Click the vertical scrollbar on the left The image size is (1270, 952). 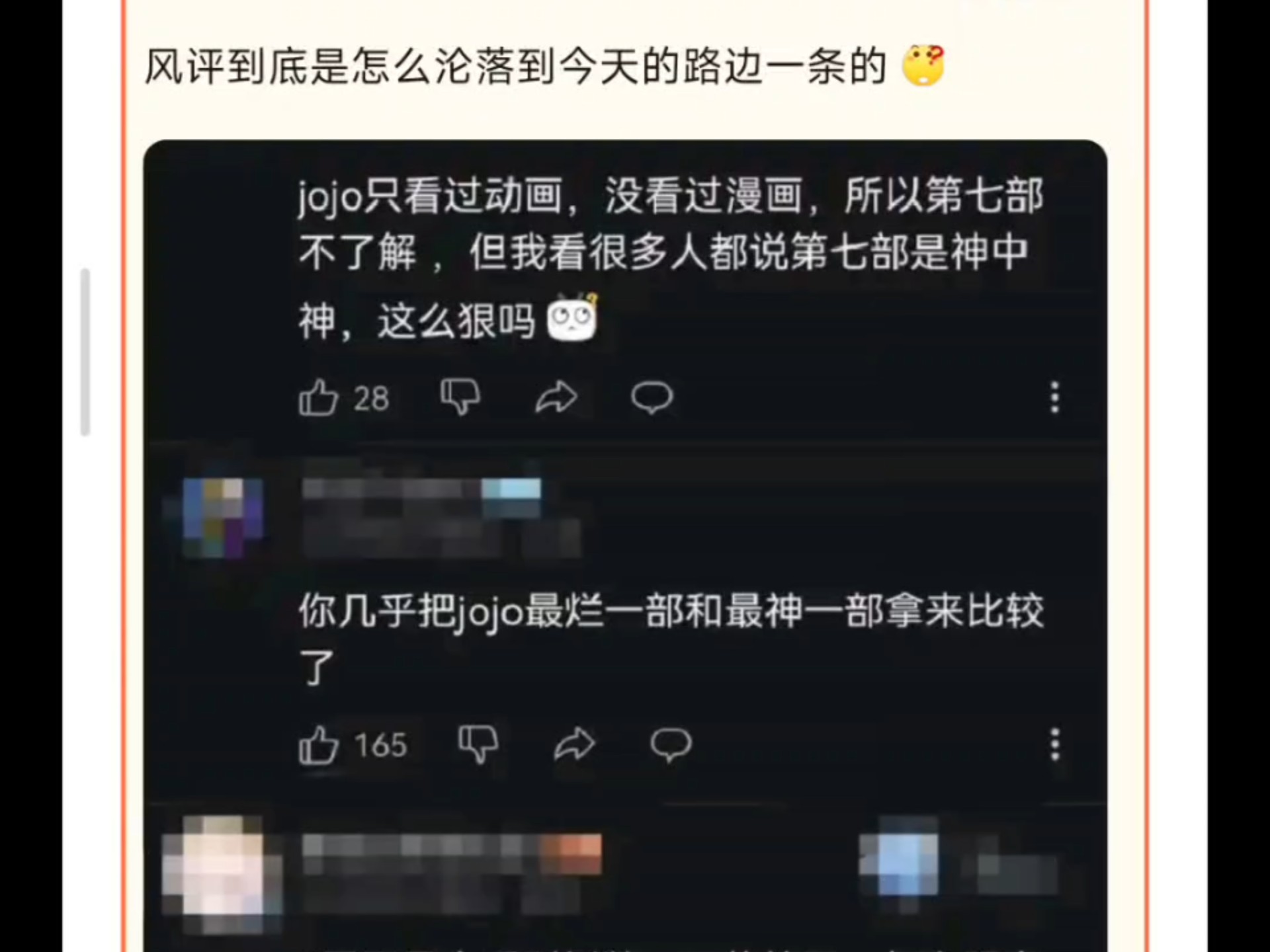(x=85, y=352)
